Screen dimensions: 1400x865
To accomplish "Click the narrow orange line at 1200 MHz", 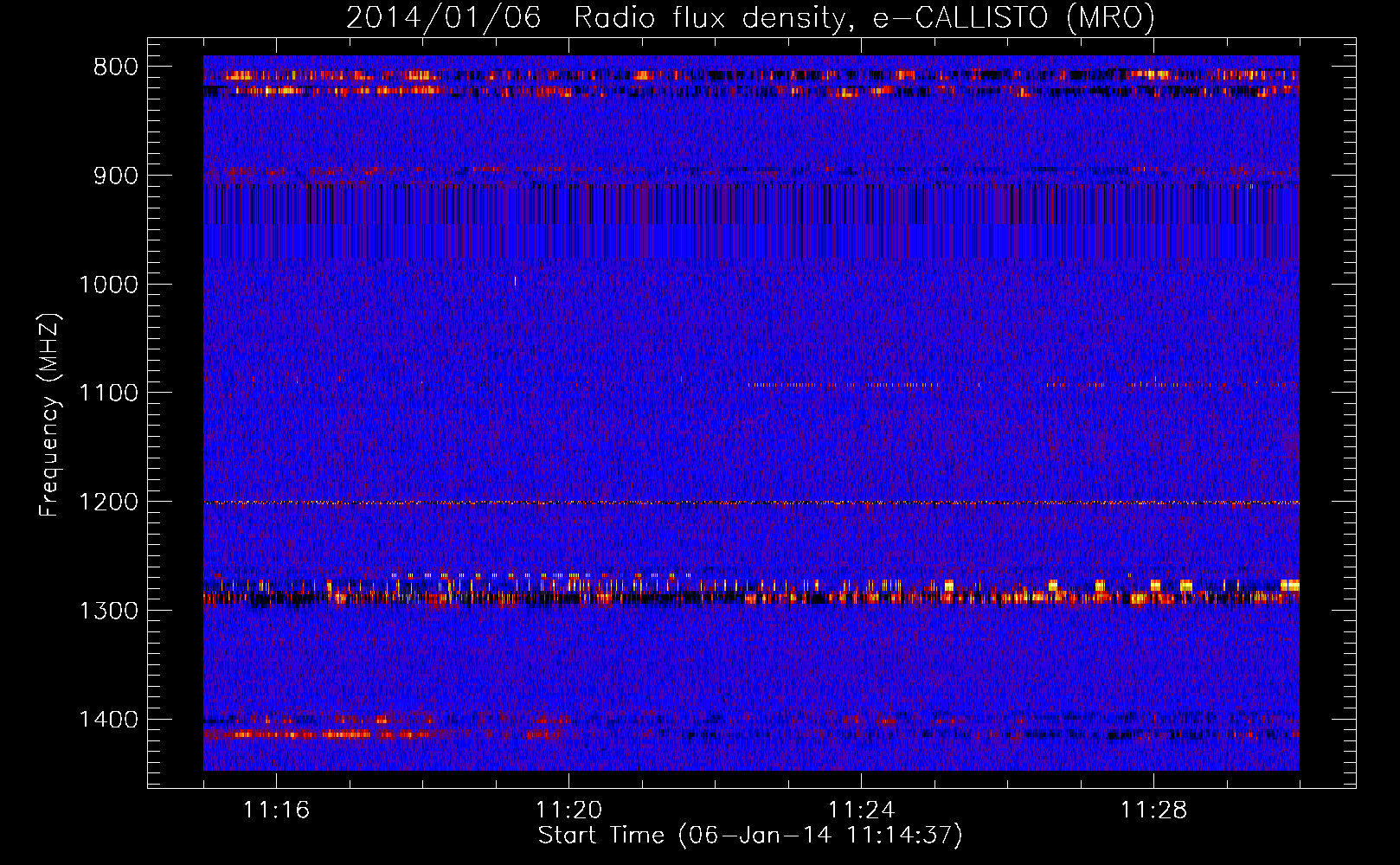I will [751, 503].
